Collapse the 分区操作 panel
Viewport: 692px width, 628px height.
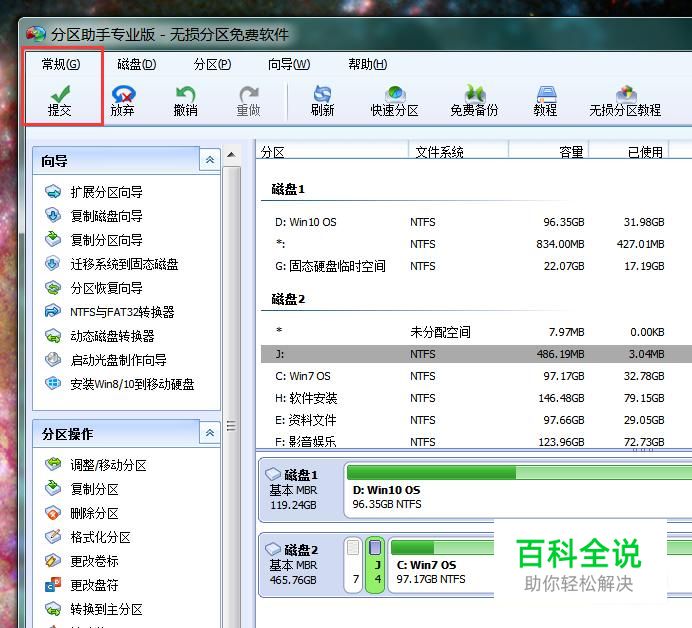[210, 433]
